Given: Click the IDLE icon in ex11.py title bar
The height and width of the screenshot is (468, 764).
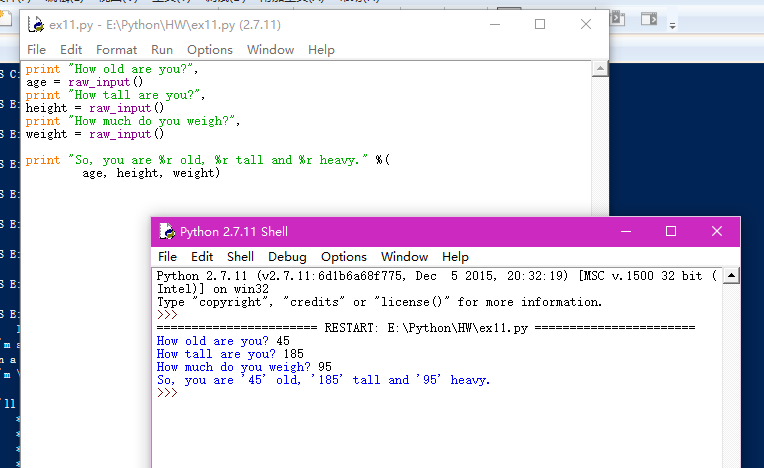Looking at the screenshot, I should [35, 23].
